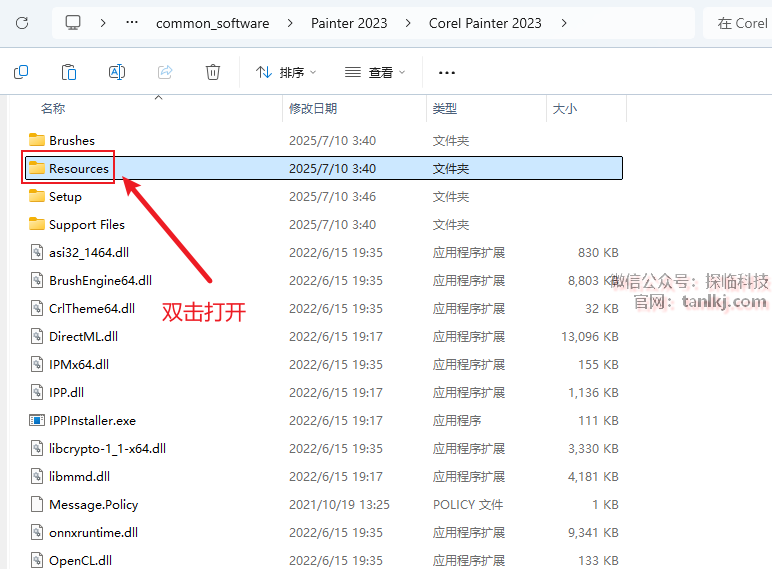This screenshot has height=574, width=772.
Task: Sort by the 大小 column header
Action: point(565,108)
